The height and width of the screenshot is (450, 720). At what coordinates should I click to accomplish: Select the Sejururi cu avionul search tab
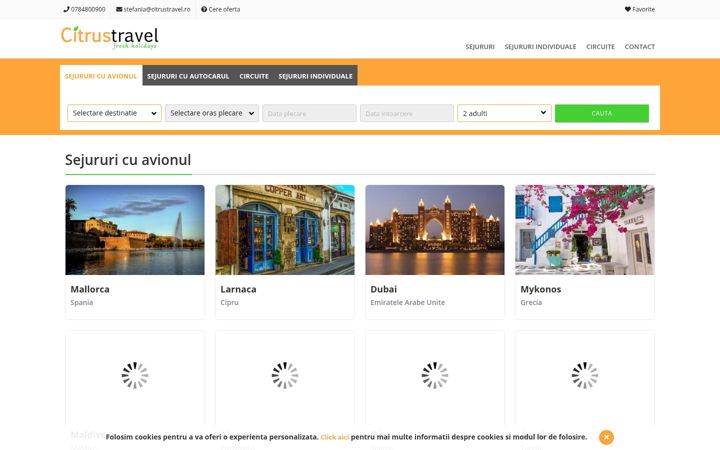101,76
